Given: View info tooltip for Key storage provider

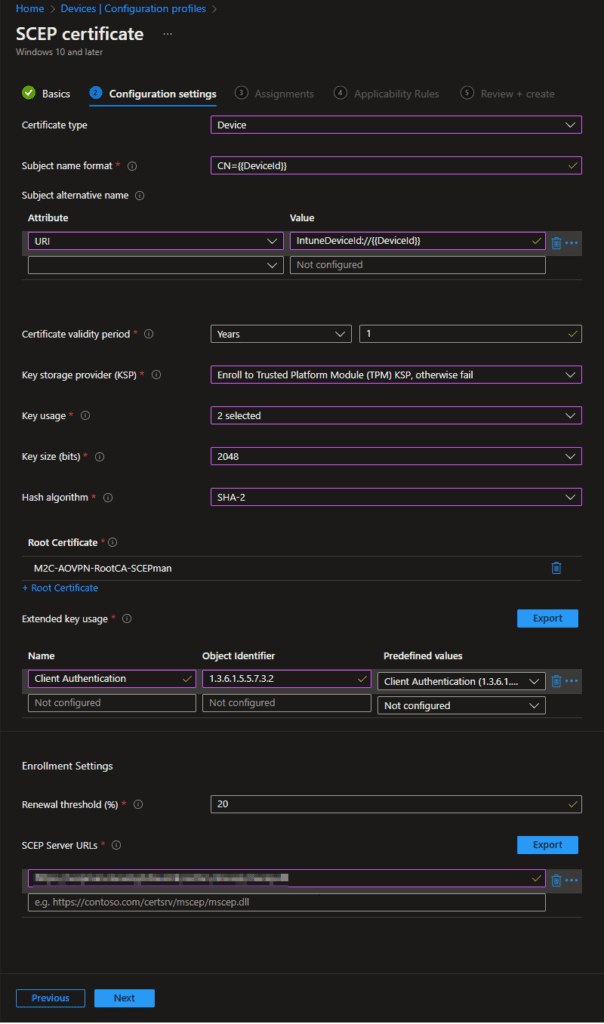Looking at the screenshot, I should coord(156,375).
